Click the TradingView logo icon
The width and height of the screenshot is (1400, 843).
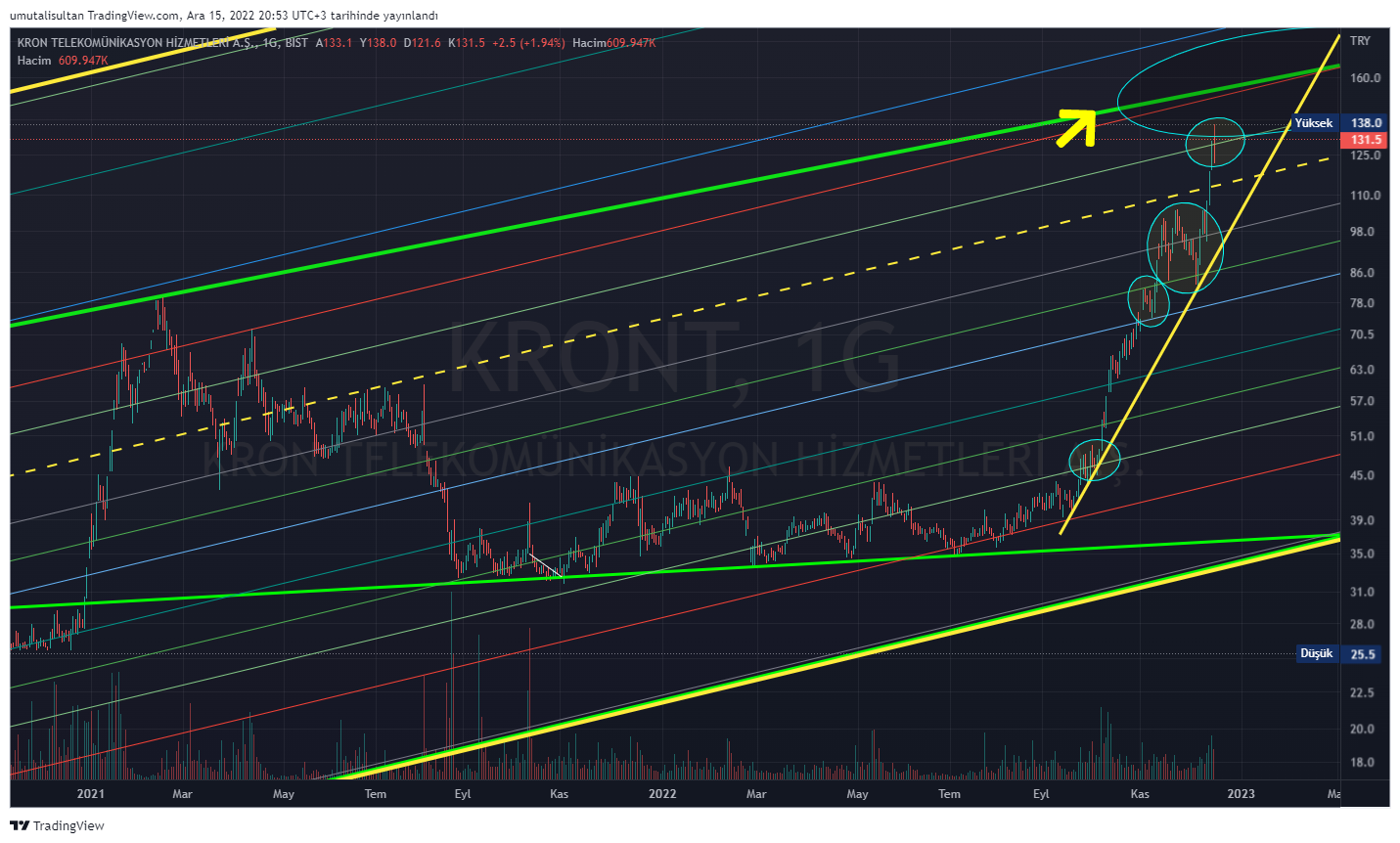[x=20, y=826]
